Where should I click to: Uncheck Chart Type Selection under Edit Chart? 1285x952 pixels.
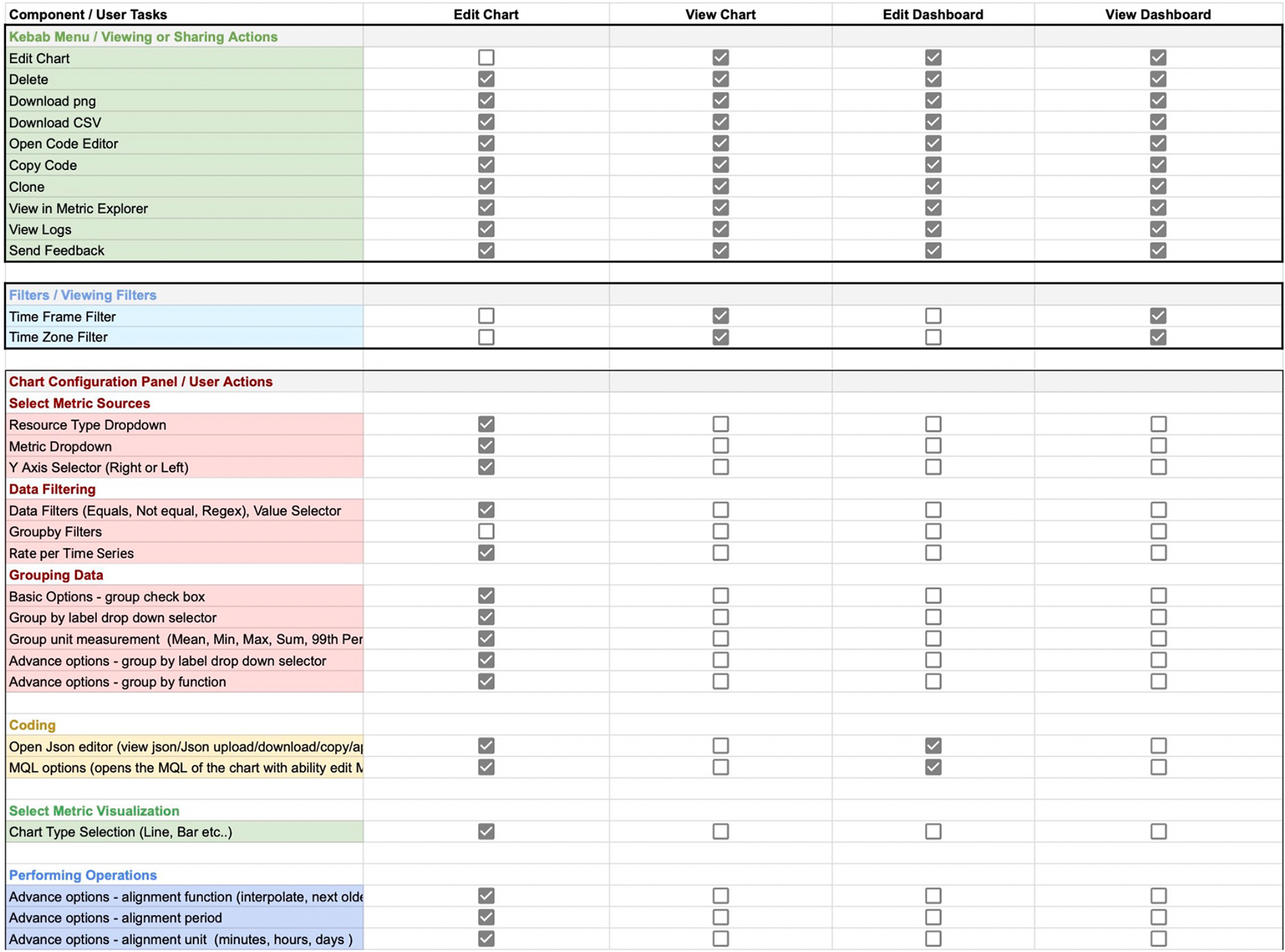point(486,831)
